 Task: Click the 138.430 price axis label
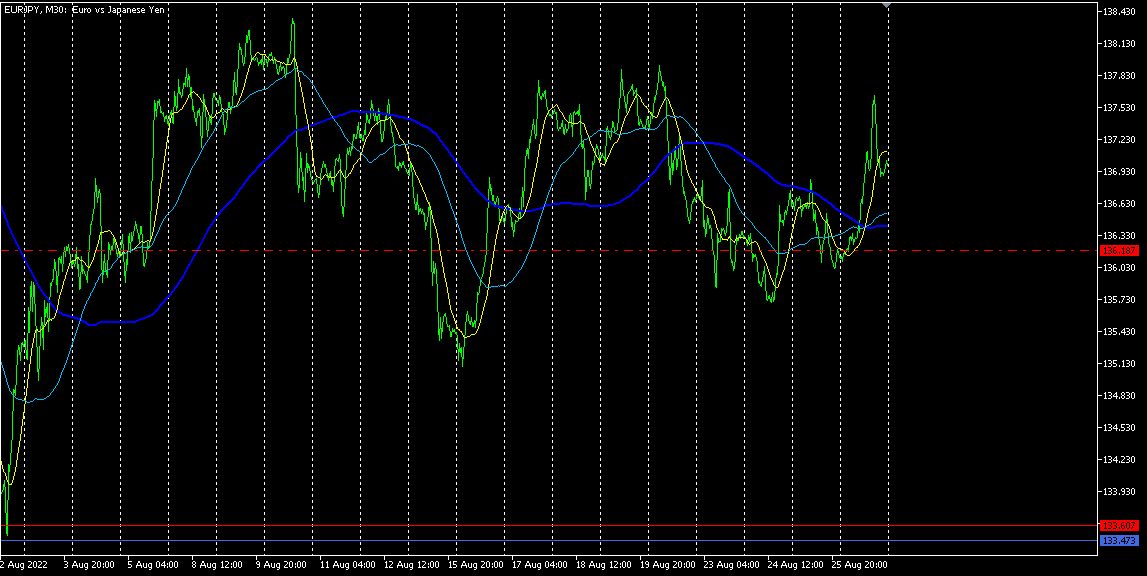[x=1119, y=12]
